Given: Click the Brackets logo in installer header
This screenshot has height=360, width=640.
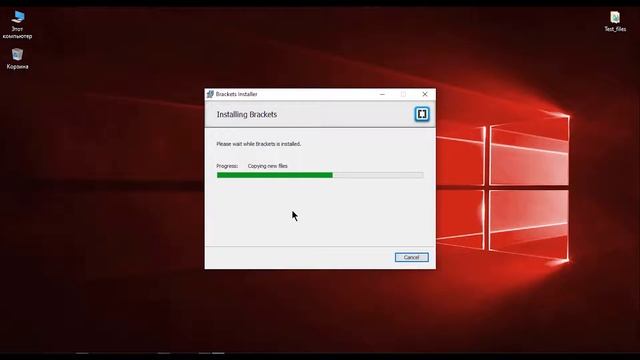Looking at the screenshot, I should (422, 114).
